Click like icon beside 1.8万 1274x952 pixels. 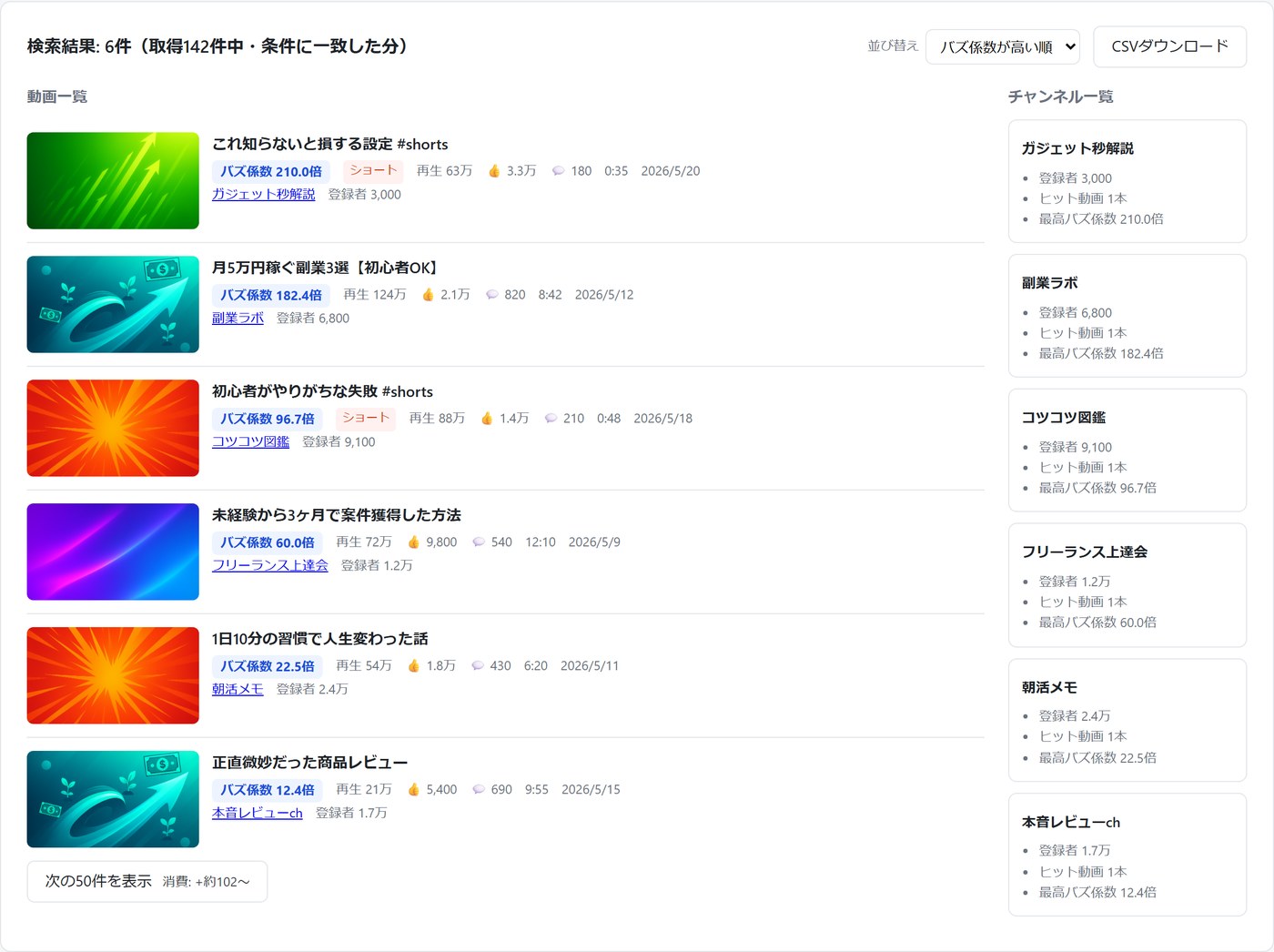(413, 665)
